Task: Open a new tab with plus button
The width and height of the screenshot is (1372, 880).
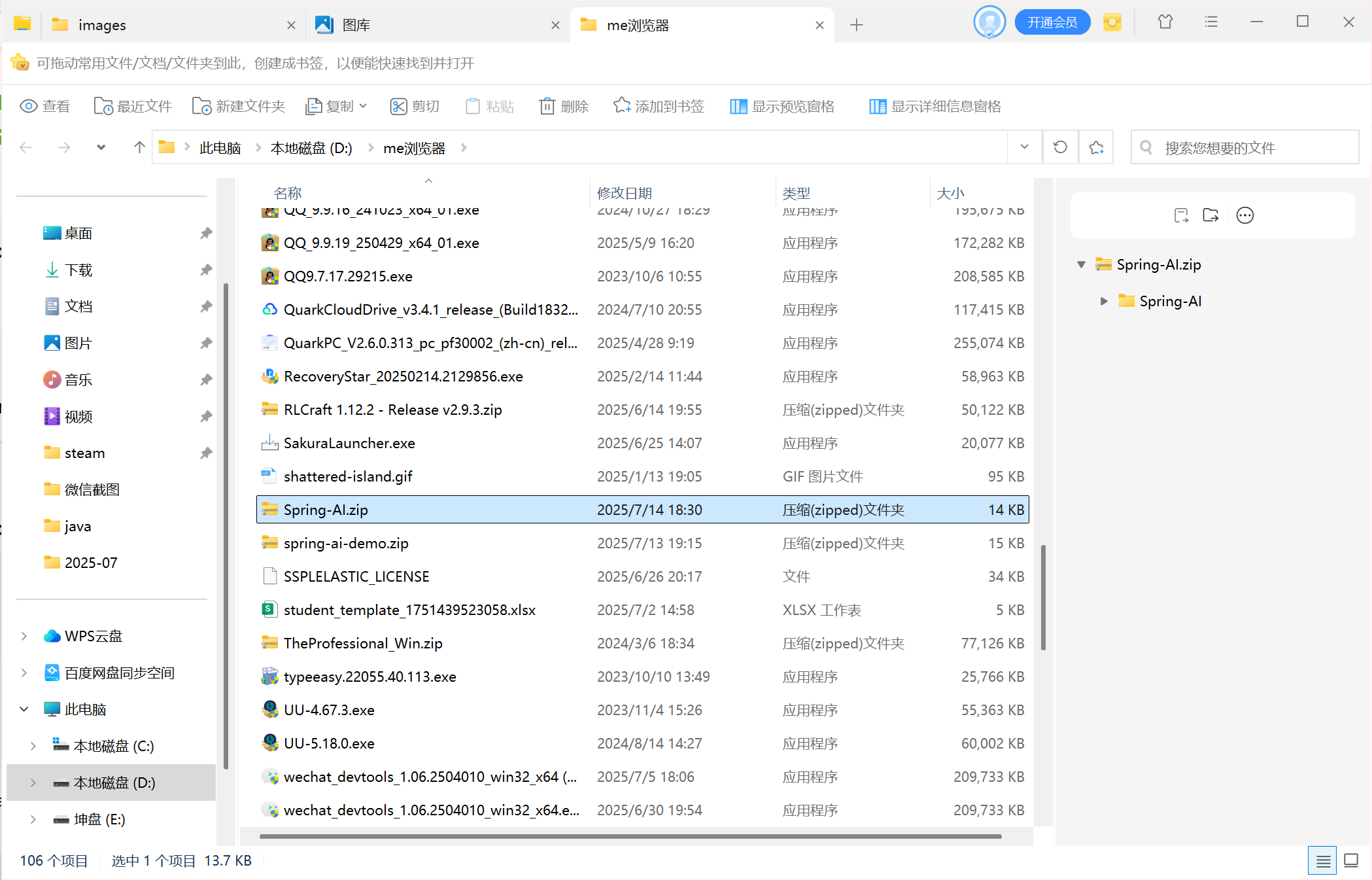Action: (x=856, y=25)
